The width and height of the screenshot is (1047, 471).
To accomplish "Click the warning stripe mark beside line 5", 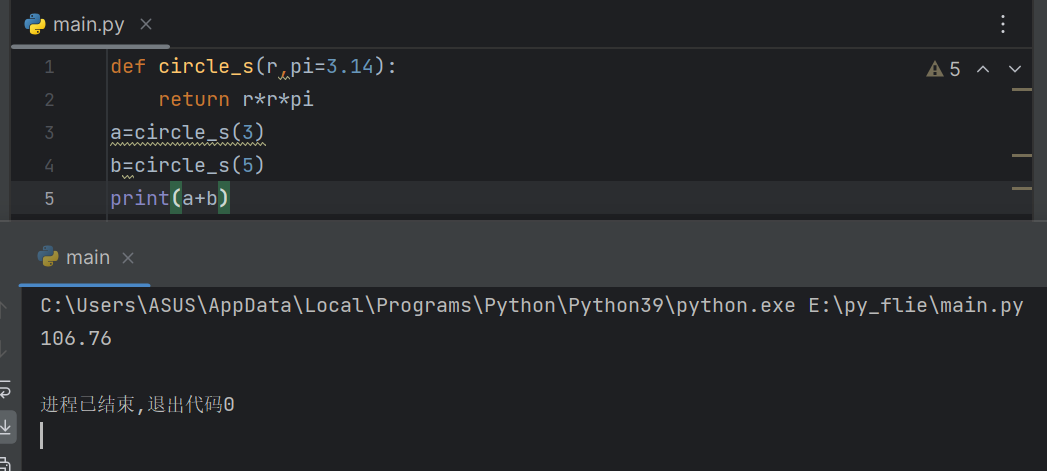I will pyautogui.click(x=1022, y=188).
